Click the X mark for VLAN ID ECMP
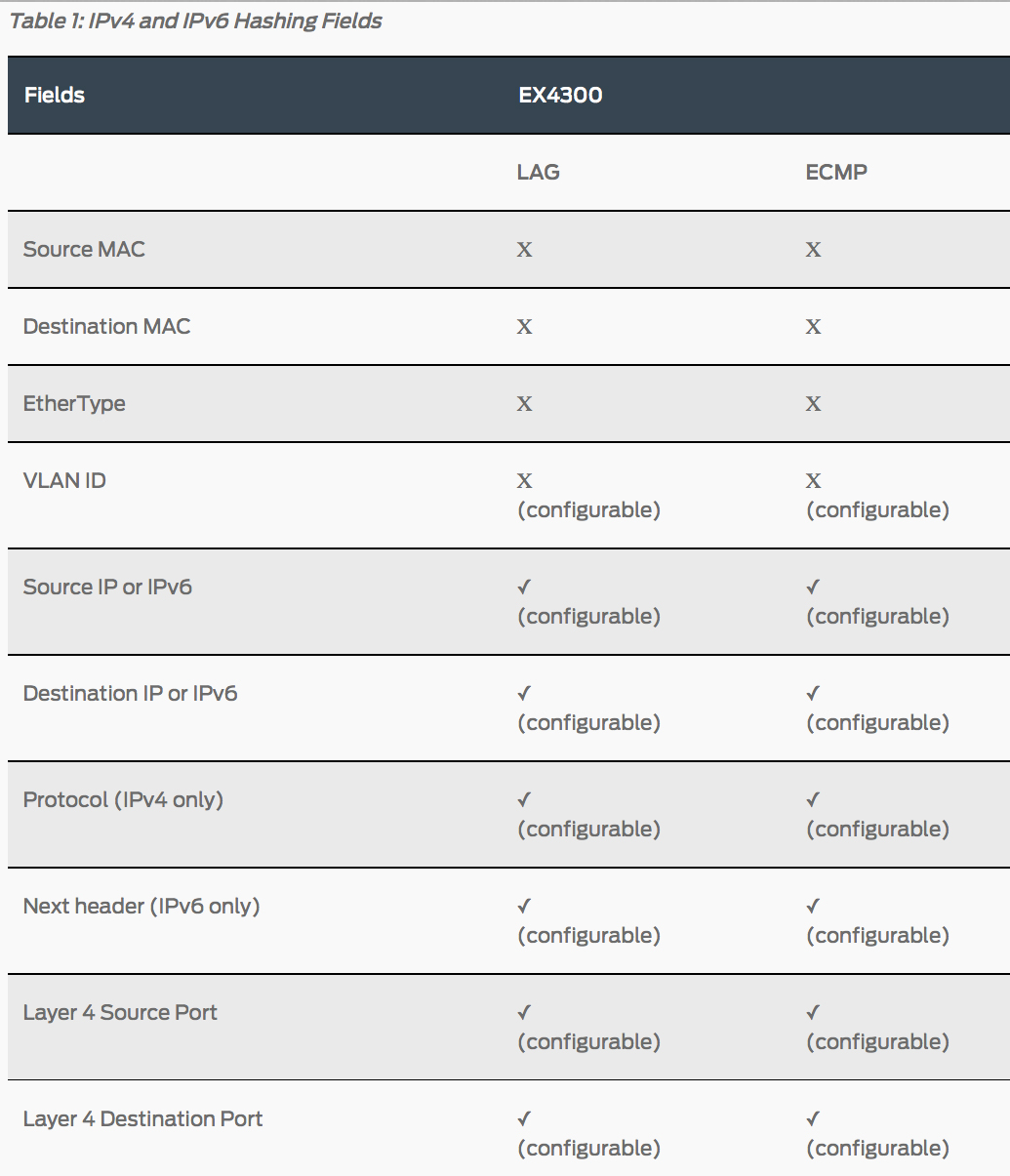This screenshot has height=1176, width=1010. (814, 481)
